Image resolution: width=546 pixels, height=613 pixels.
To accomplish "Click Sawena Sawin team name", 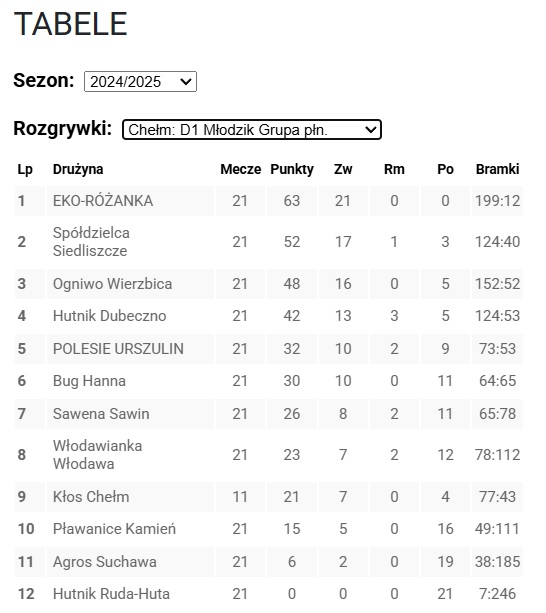I will (x=101, y=414).
